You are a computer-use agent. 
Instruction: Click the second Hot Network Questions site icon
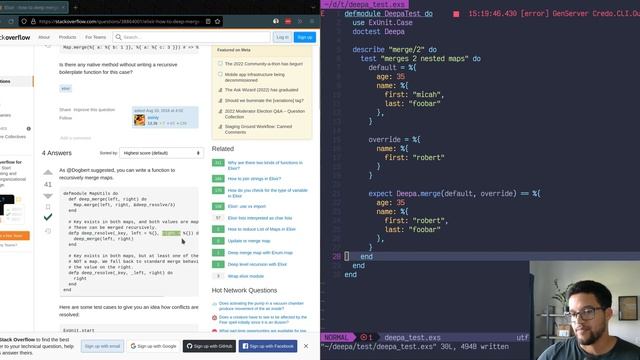tap(214, 318)
